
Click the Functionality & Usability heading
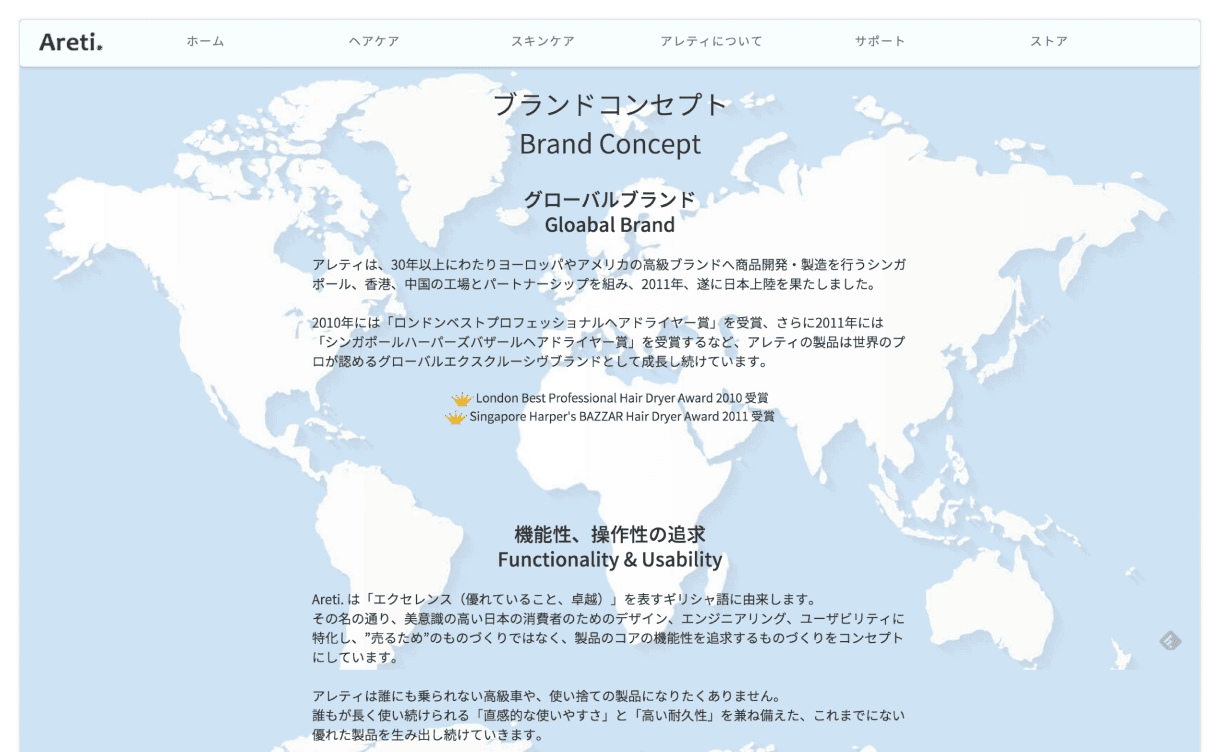610,560
